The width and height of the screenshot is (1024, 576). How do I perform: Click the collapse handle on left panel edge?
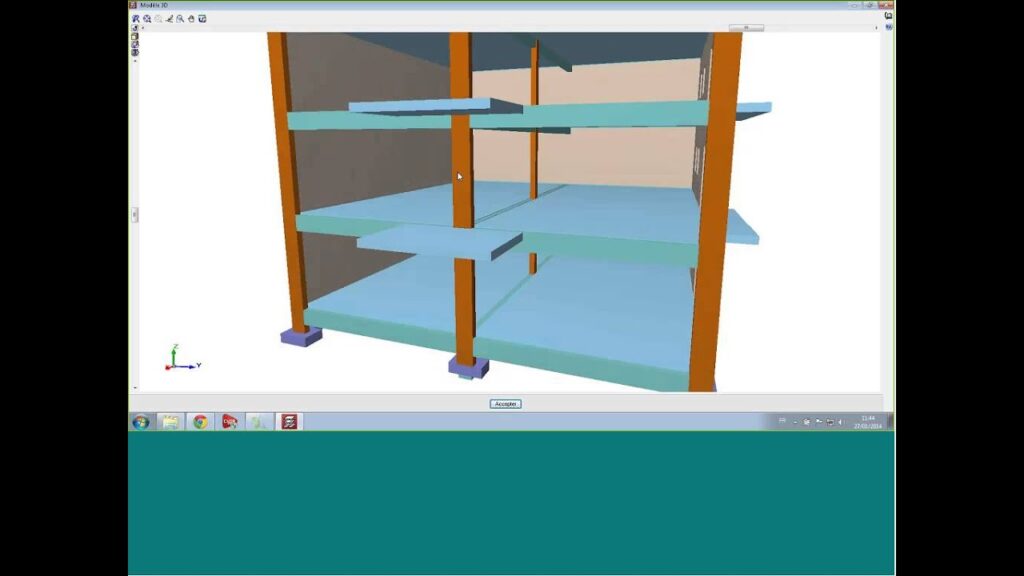[x=135, y=214]
